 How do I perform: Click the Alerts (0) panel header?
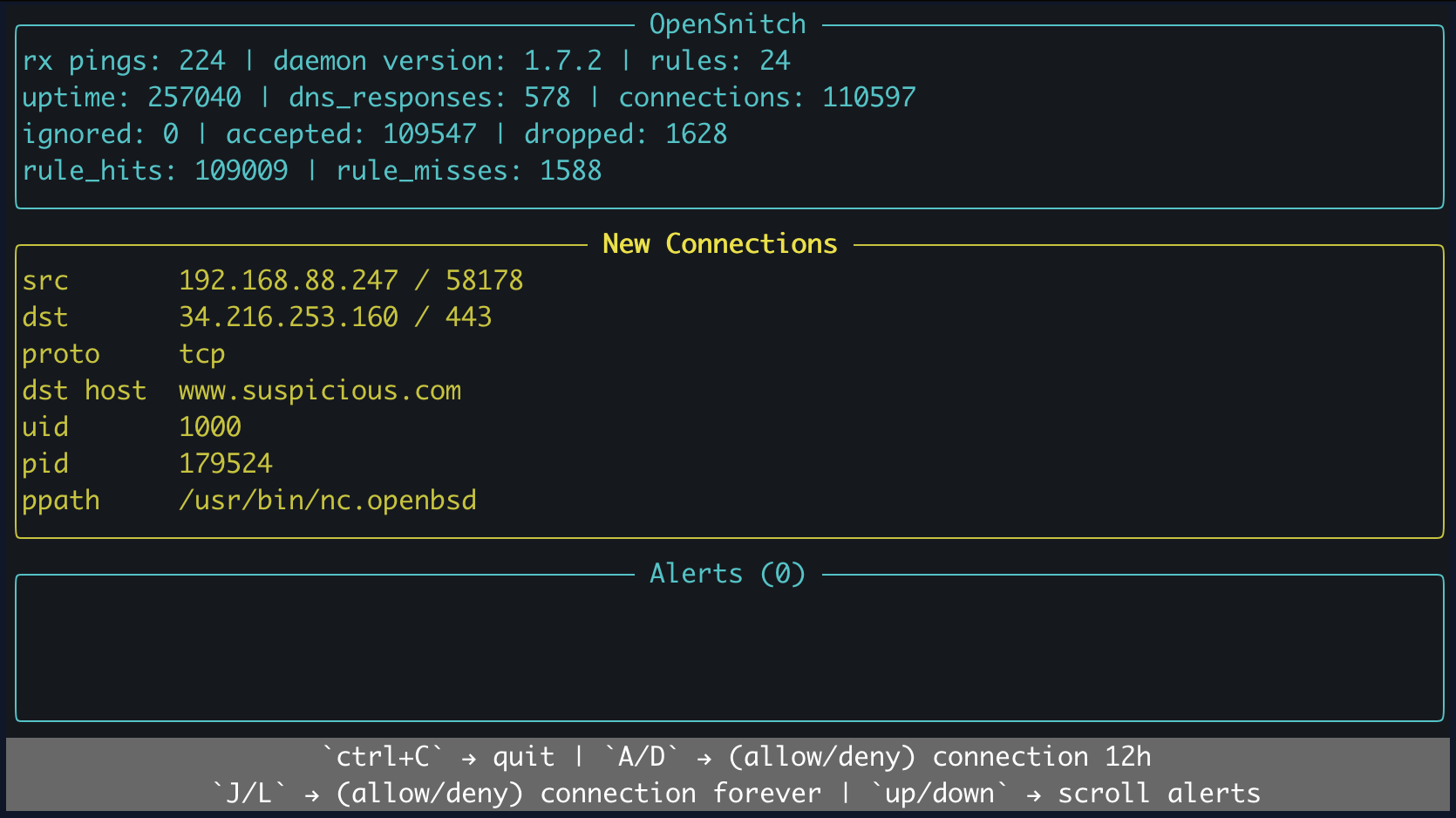coord(726,573)
